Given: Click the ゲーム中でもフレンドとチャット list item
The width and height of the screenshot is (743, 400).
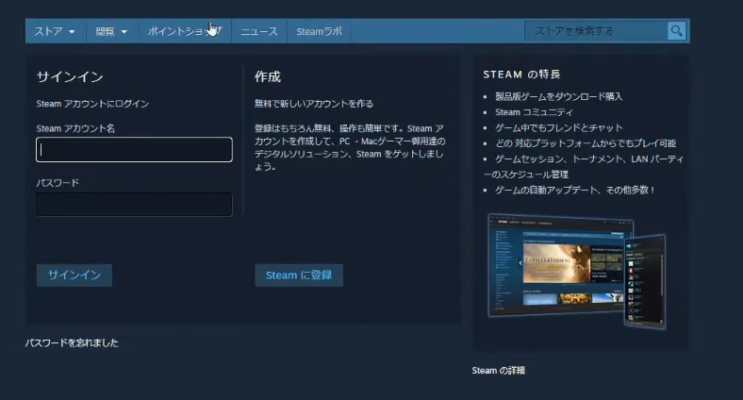Looking at the screenshot, I should 559,128.
